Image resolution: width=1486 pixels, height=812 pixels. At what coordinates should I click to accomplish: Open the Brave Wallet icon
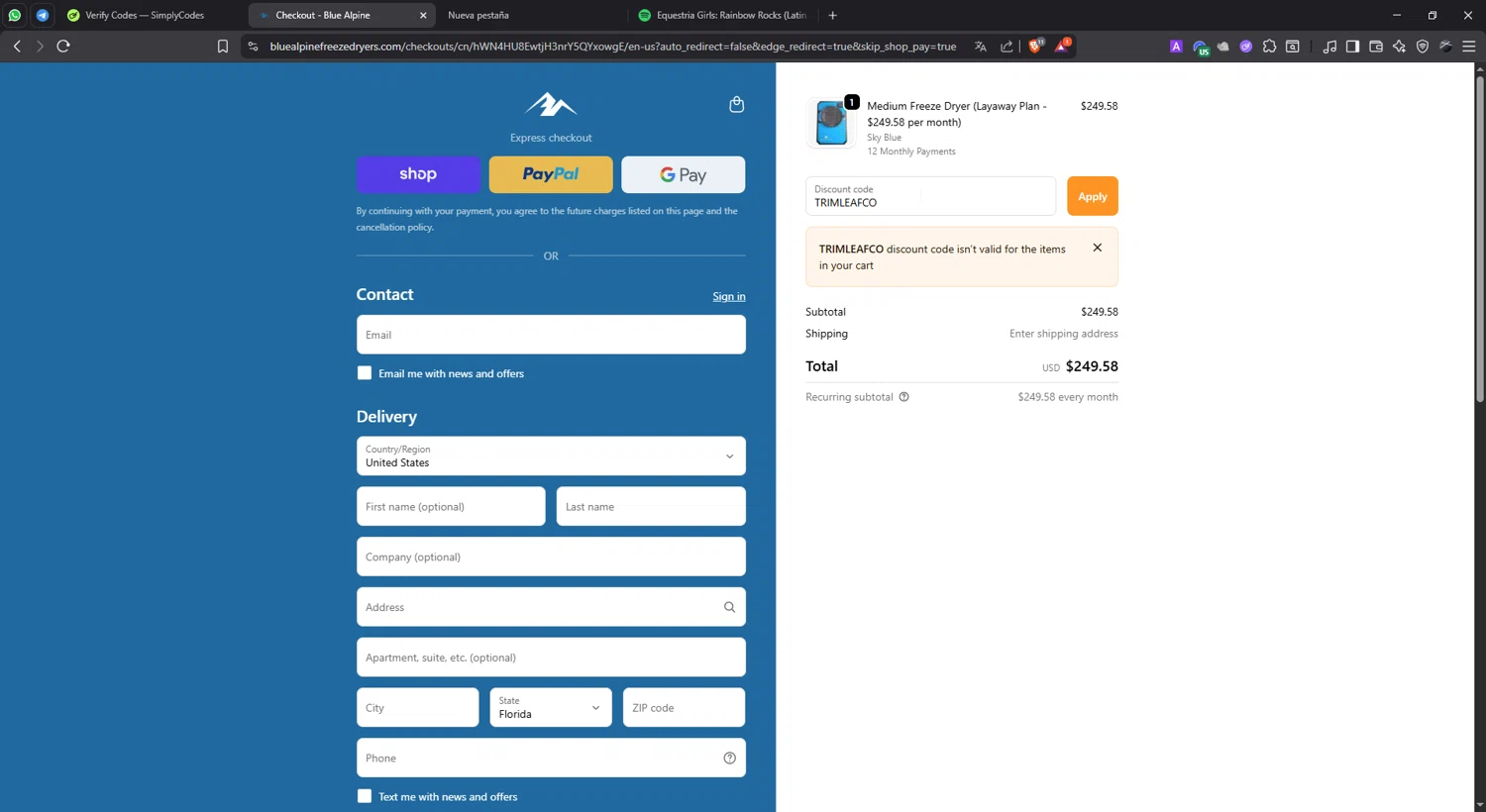click(x=1376, y=46)
